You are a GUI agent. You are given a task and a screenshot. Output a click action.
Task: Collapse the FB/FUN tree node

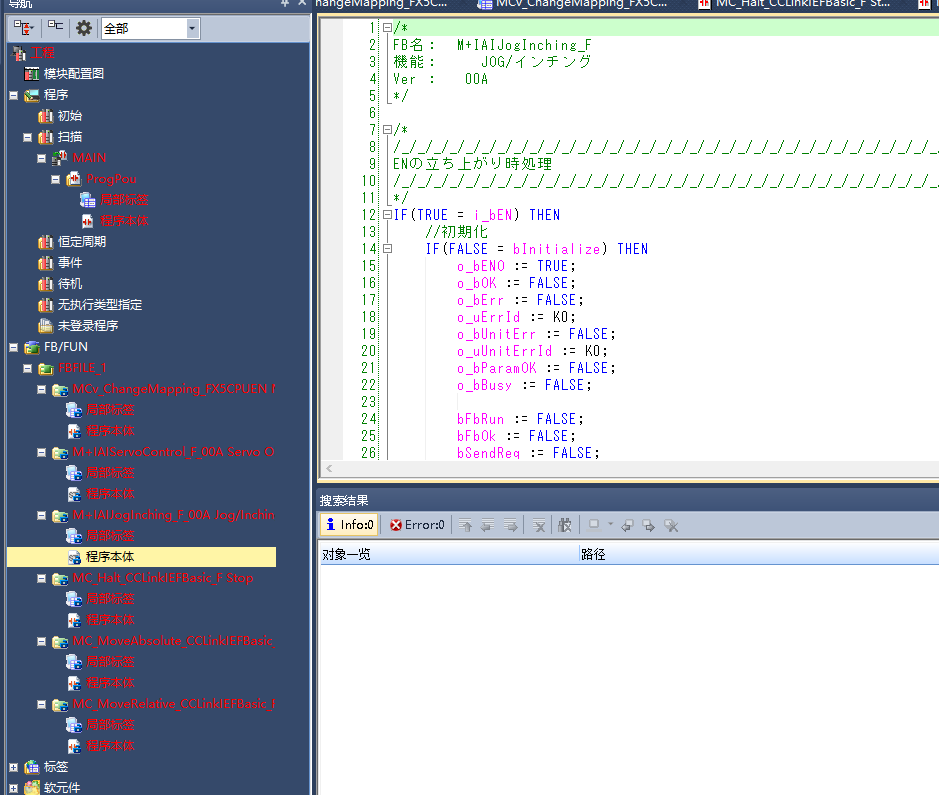14,347
